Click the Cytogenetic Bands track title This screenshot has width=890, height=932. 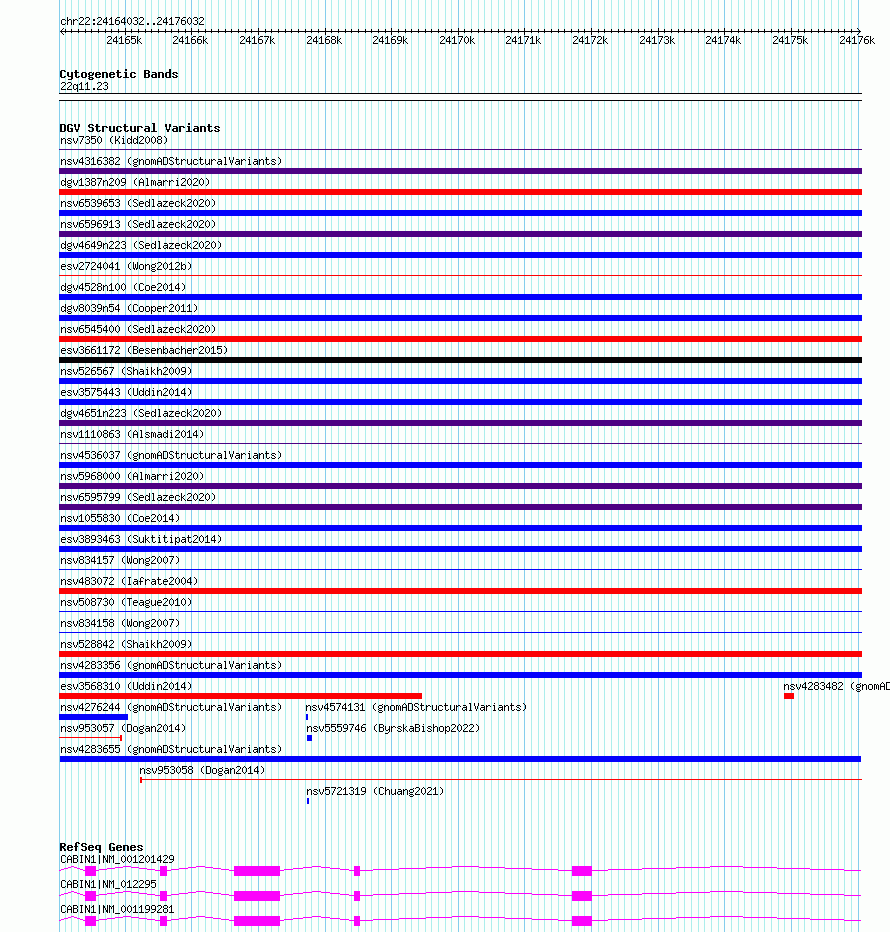click(119, 74)
